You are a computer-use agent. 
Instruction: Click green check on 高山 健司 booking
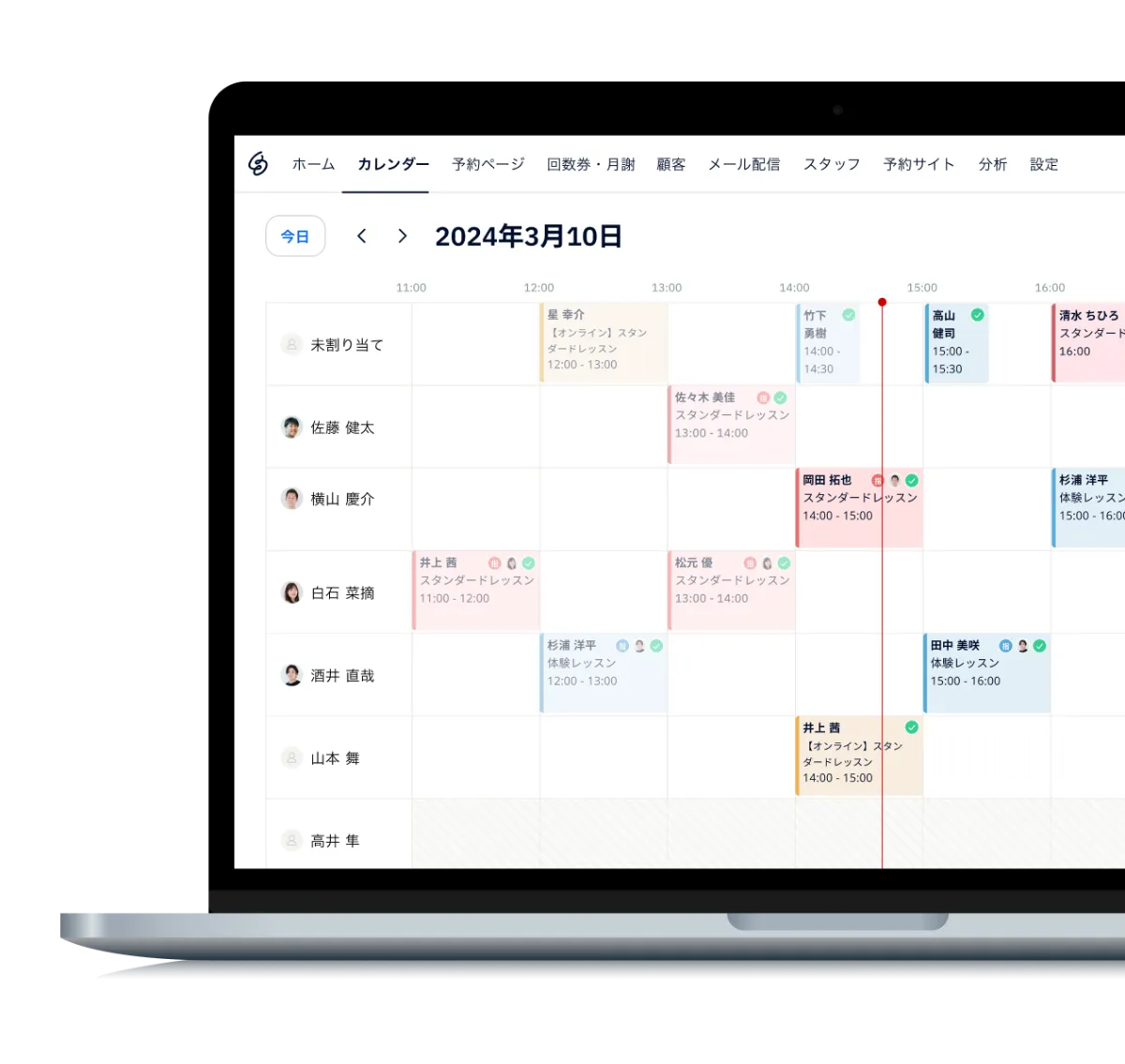(978, 315)
